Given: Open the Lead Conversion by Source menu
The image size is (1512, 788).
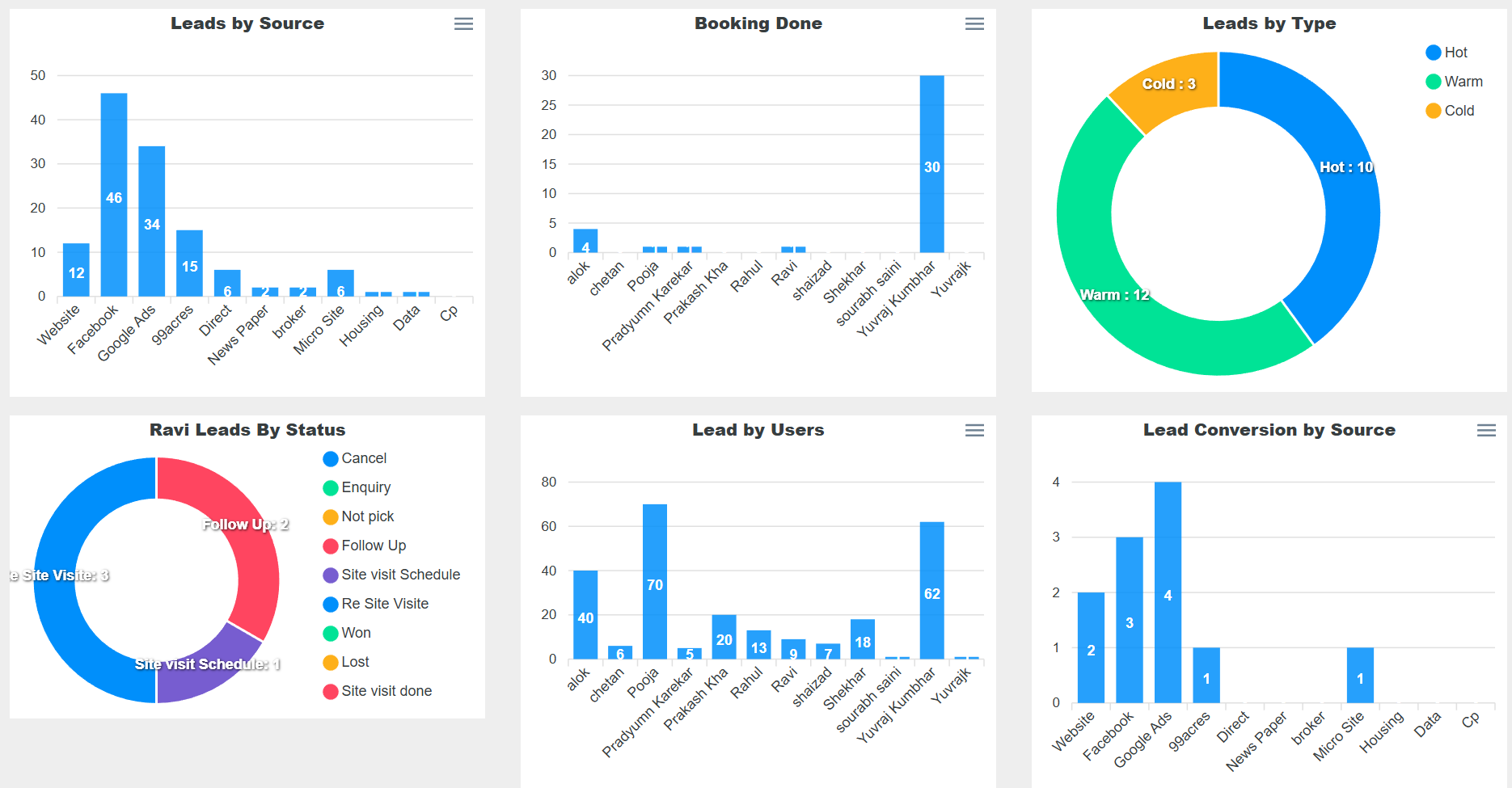Looking at the screenshot, I should point(1485,431).
